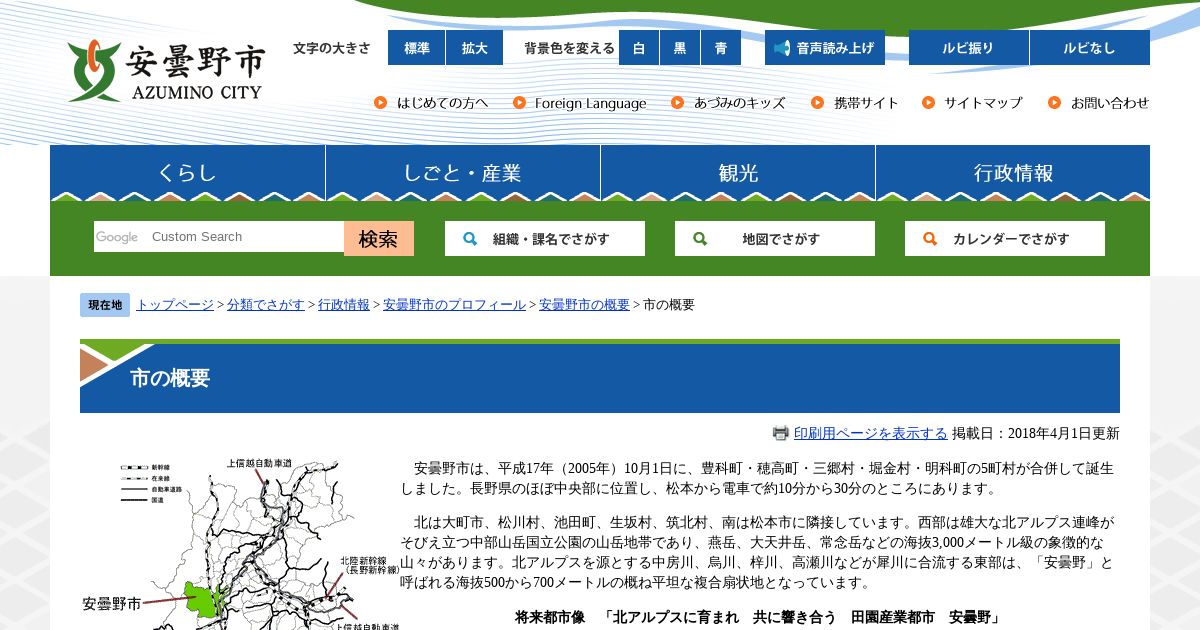Click the 現在地 label
This screenshot has height=630, width=1200.
[x=105, y=305]
